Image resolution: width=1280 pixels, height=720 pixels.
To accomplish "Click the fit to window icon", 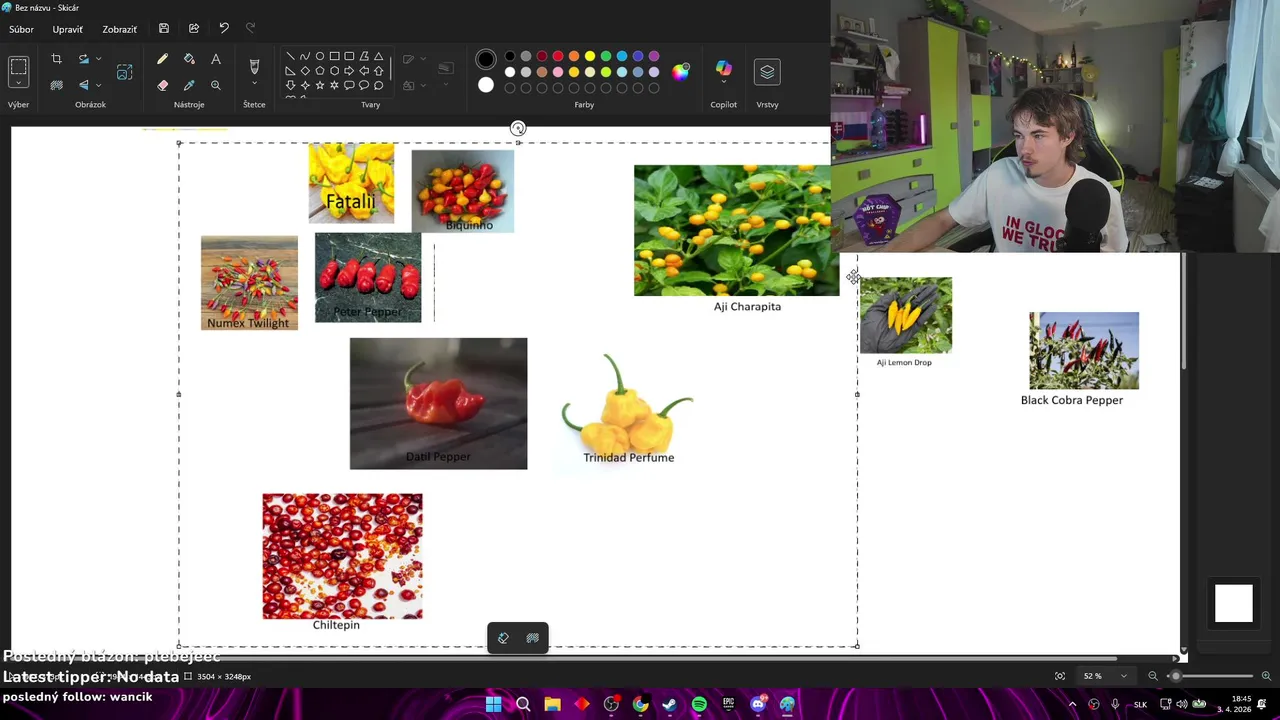I will click(1060, 676).
